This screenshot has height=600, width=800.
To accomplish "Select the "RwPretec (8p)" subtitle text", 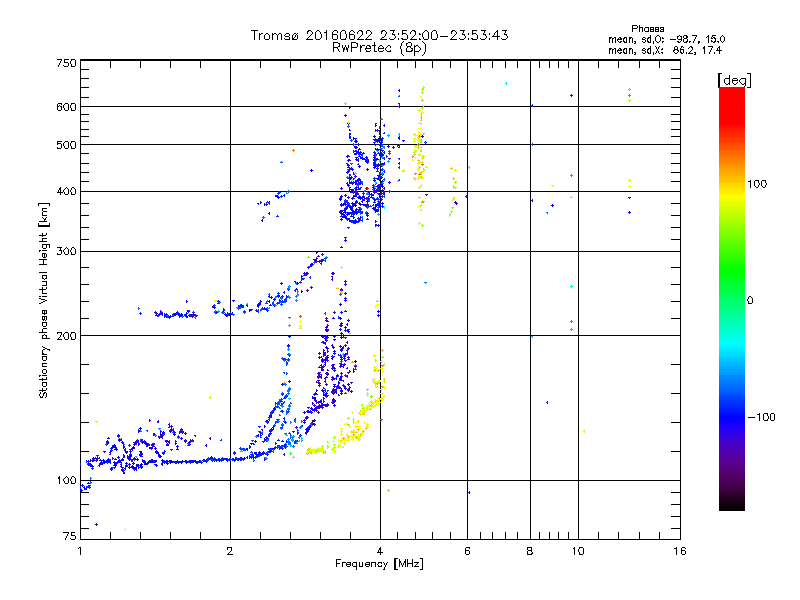I will [x=379, y=48].
